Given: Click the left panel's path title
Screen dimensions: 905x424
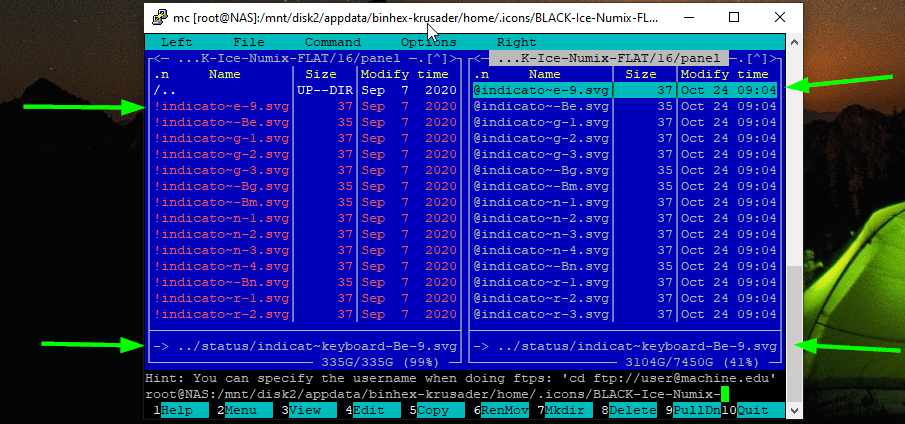Looking at the screenshot, I should pos(289,58).
